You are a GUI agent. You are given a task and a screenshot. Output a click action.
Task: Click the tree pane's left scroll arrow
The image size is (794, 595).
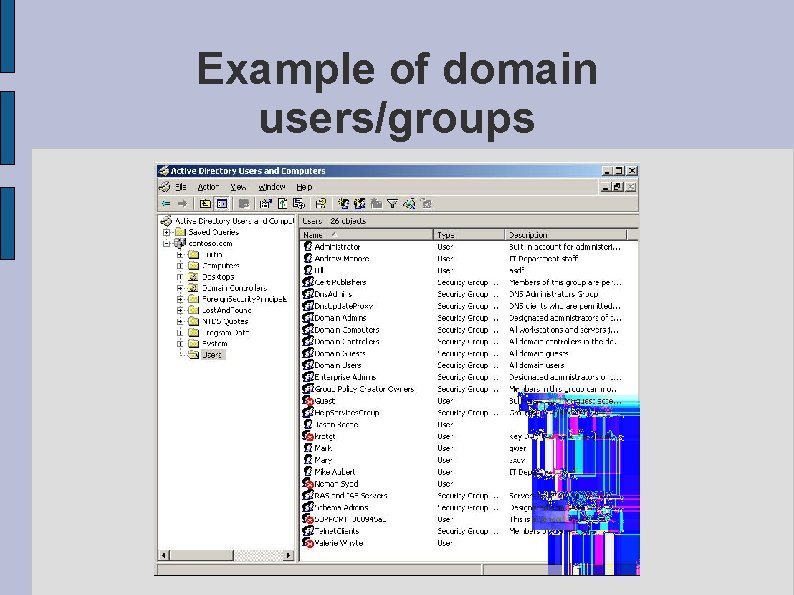[x=164, y=555]
